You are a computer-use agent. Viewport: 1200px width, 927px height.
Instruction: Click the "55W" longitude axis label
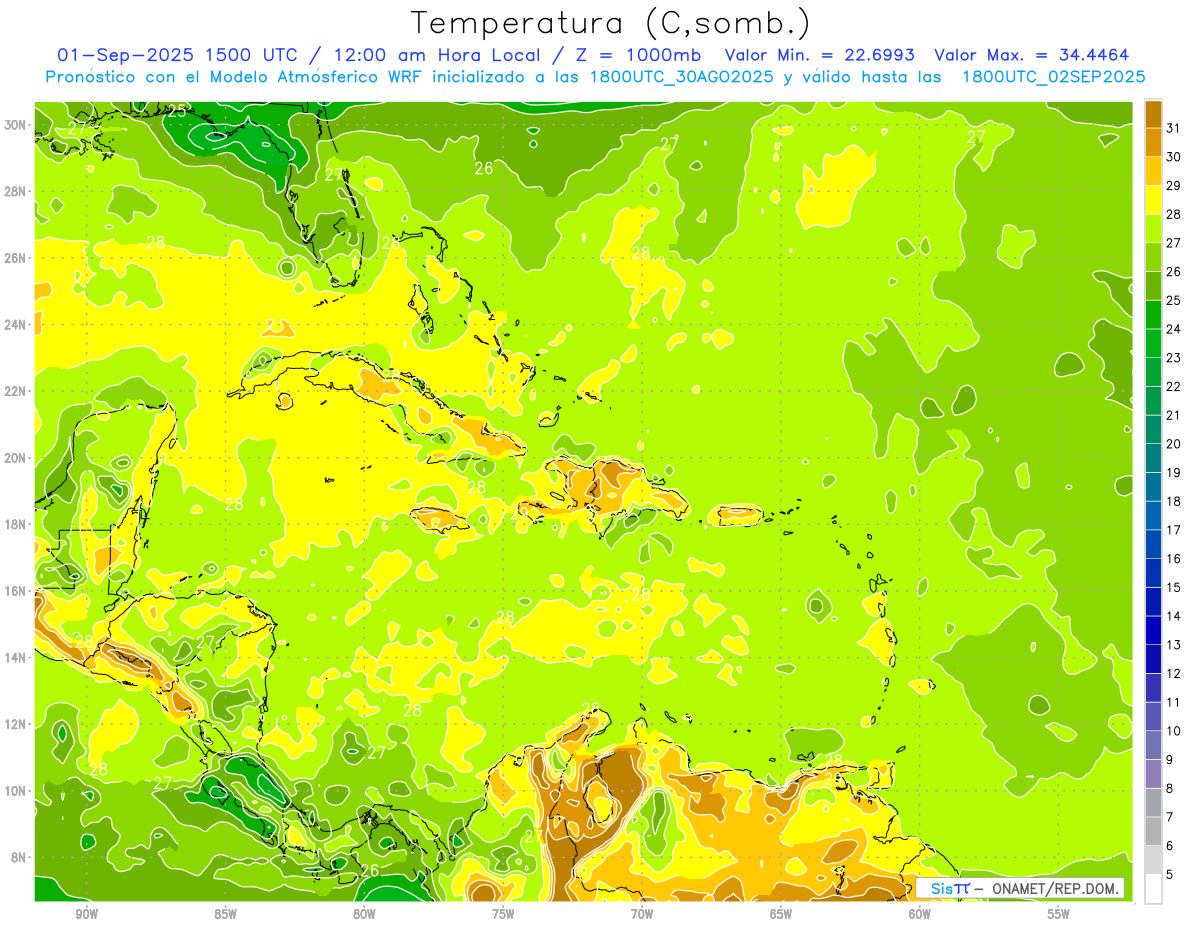click(x=1059, y=914)
